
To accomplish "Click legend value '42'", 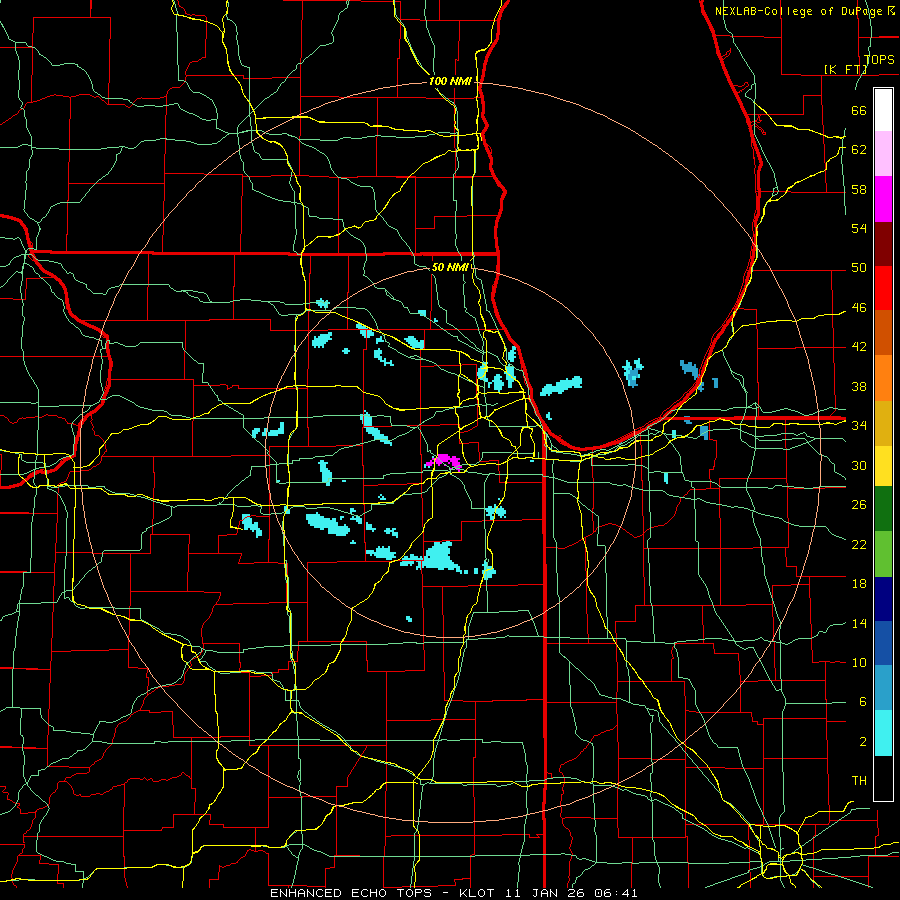I will [x=859, y=347].
